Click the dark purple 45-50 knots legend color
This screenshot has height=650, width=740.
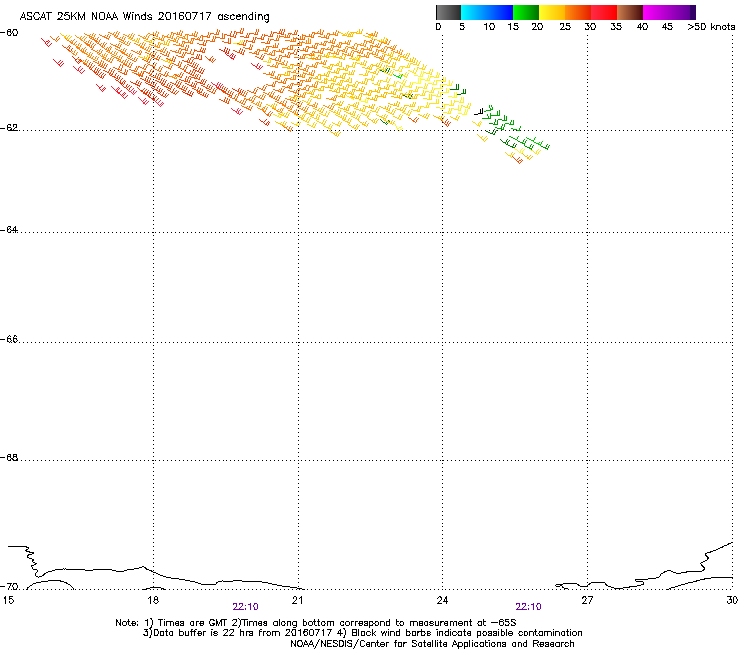[x=682, y=12]
